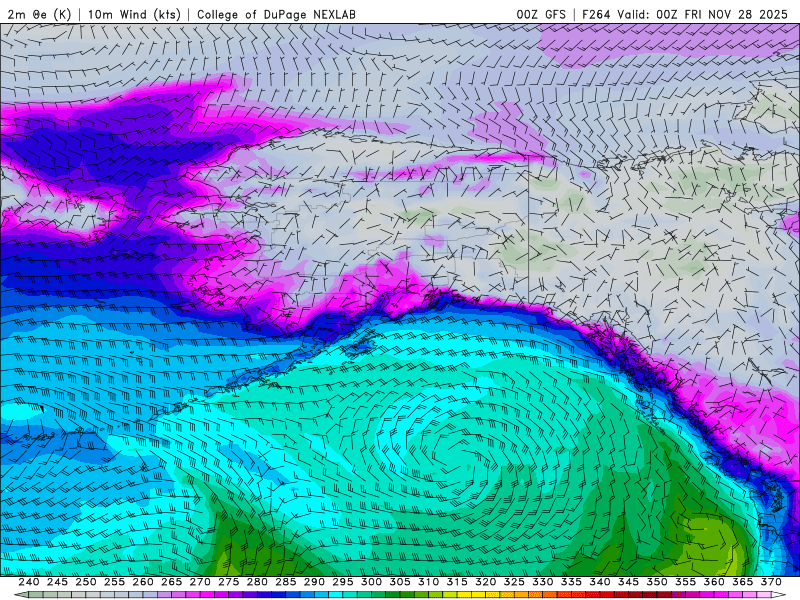Click the 310 value on the color scale
Viewport: 800px width, 600px height.
[429, 582]
